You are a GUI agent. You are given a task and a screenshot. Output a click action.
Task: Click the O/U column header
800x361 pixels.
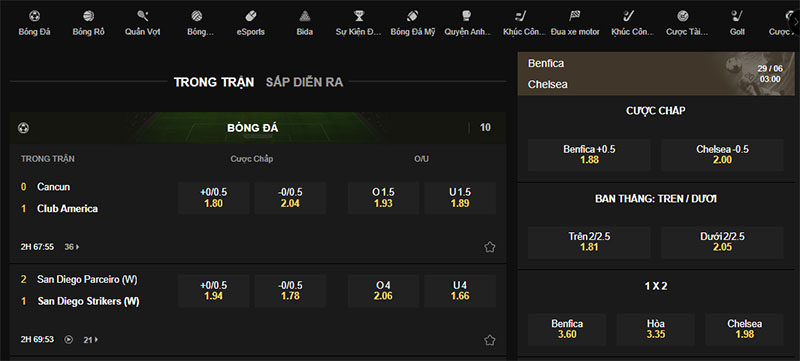point(421,159)
